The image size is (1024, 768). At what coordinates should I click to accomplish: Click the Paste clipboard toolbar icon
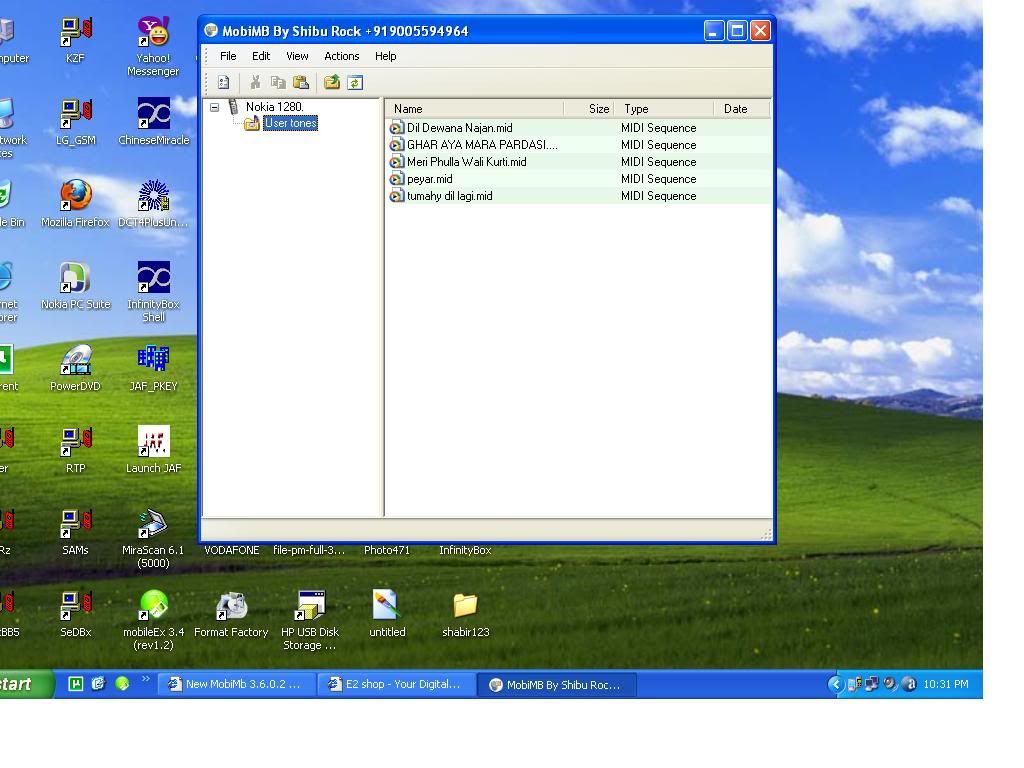click(x=301, y=82)
